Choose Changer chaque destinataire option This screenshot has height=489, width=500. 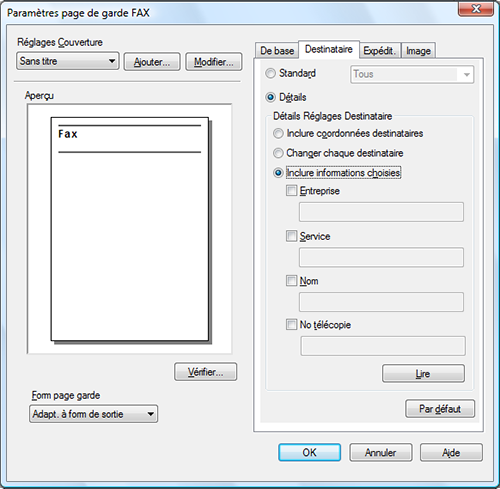click(x=278, y=153)
